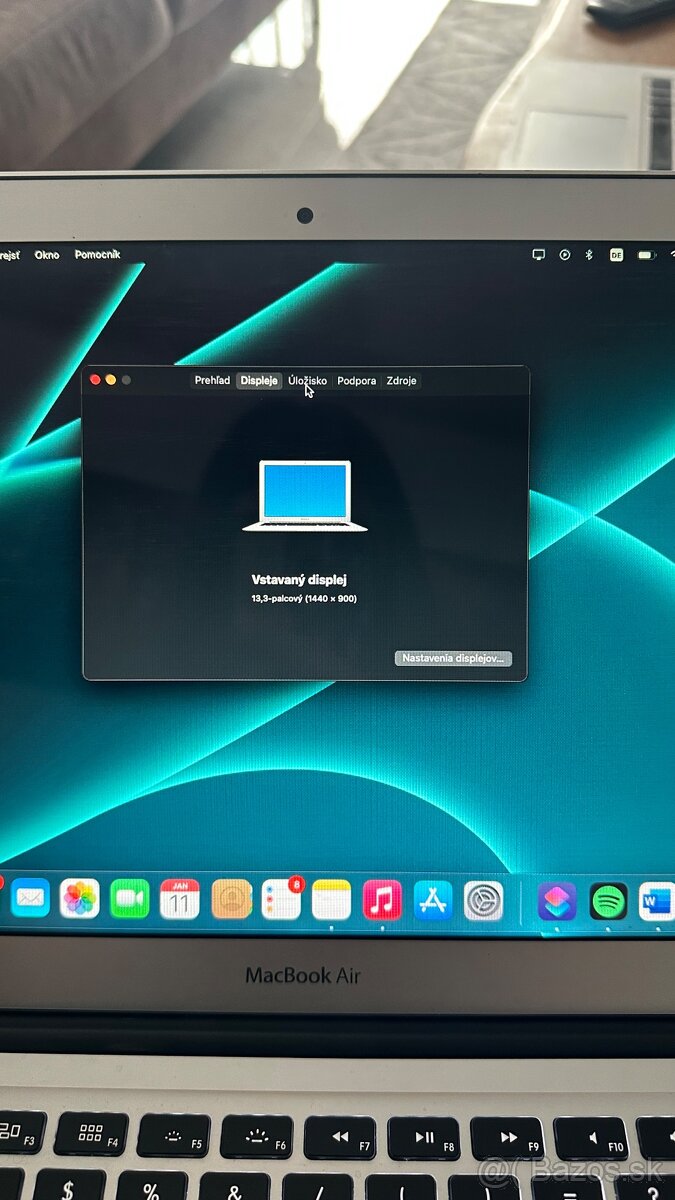Launch the Notes app from the Dock
The height and width of the screenshot is (1200, 675).
click(x=331, y=900)
